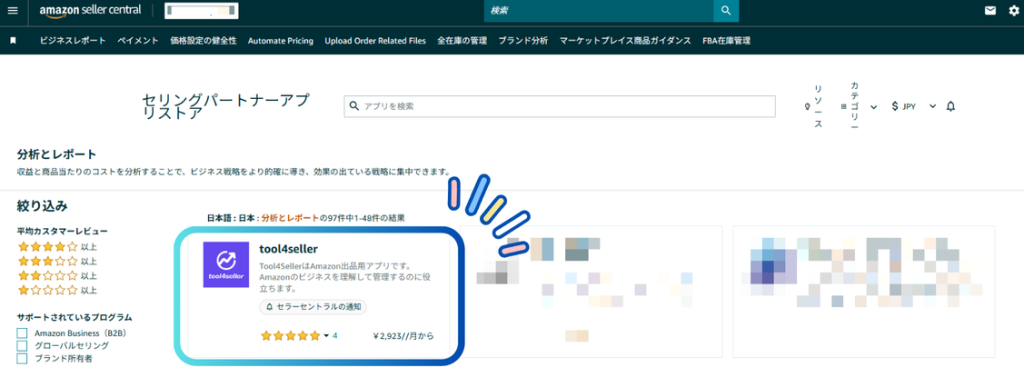
Task: Filter by one star 以上
Action: coord(57,290)
